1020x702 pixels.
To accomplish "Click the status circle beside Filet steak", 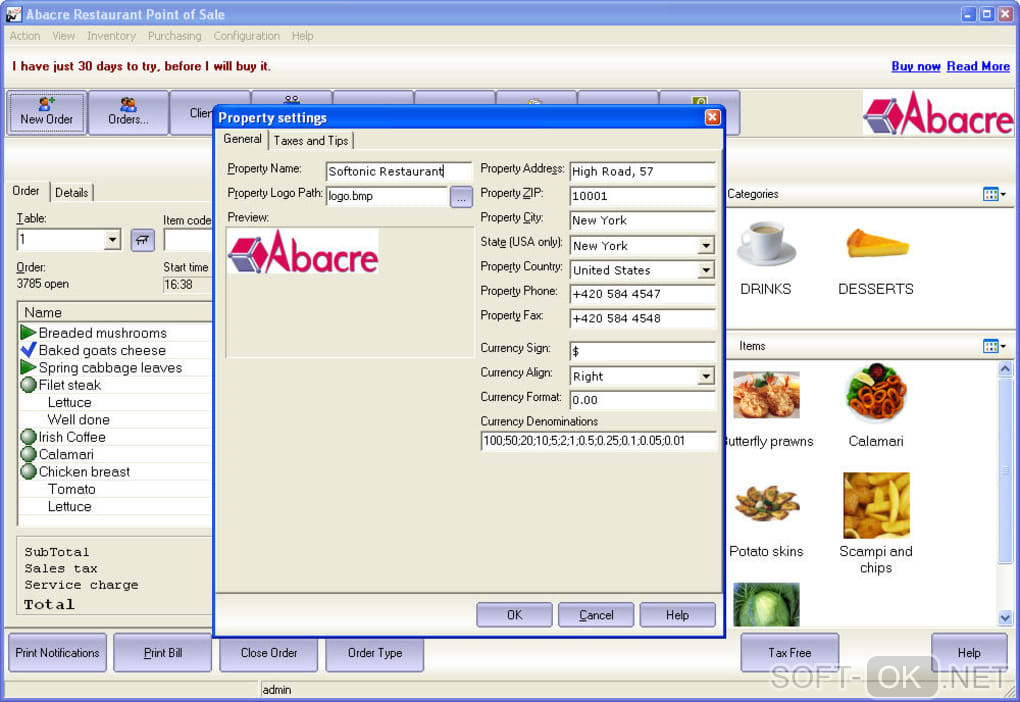I will tap(28, 385).
